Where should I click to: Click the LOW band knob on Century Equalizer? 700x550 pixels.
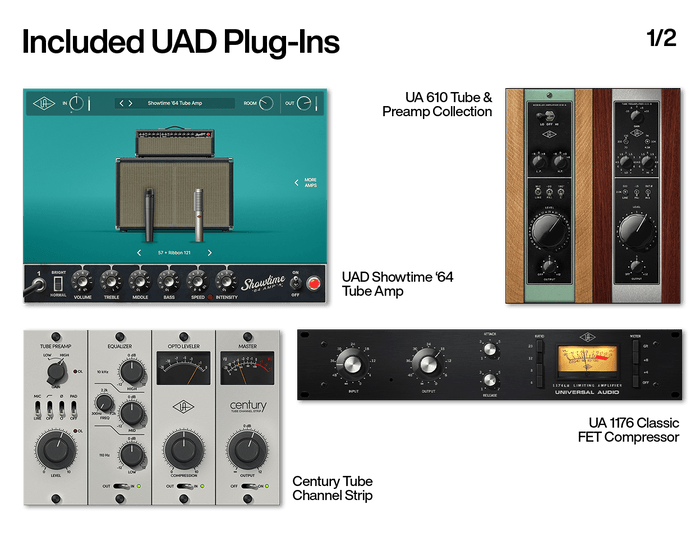[132, 455]
